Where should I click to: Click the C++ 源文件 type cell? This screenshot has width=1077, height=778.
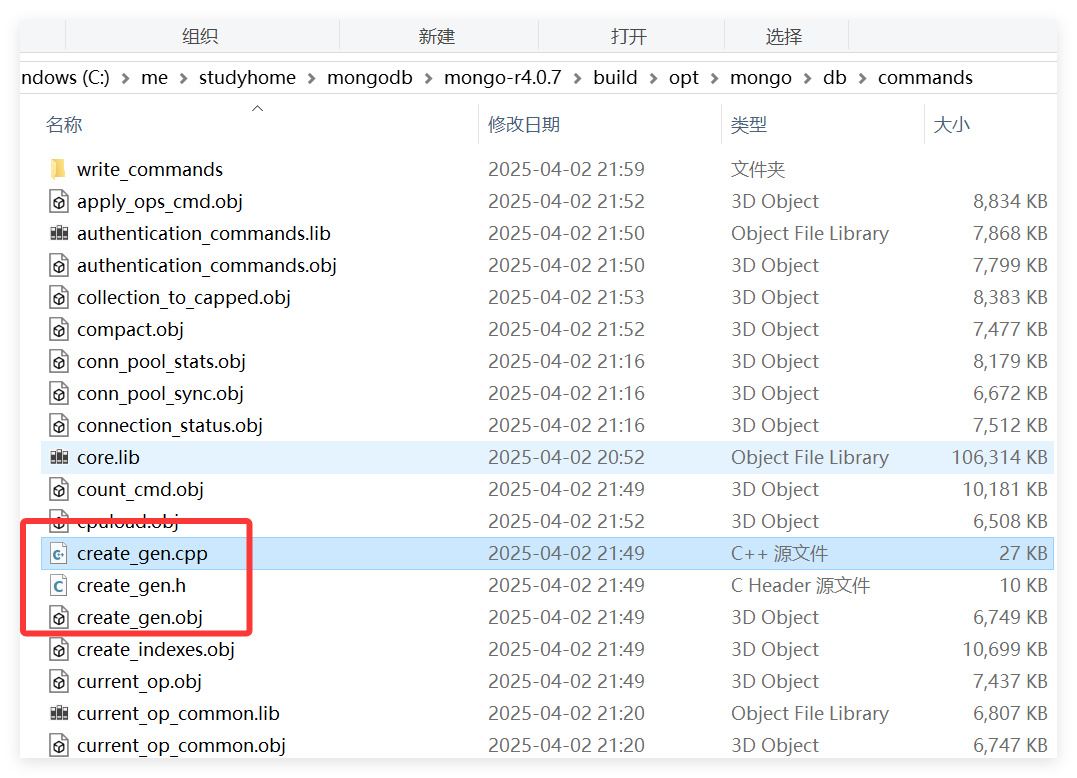point(779,553)
